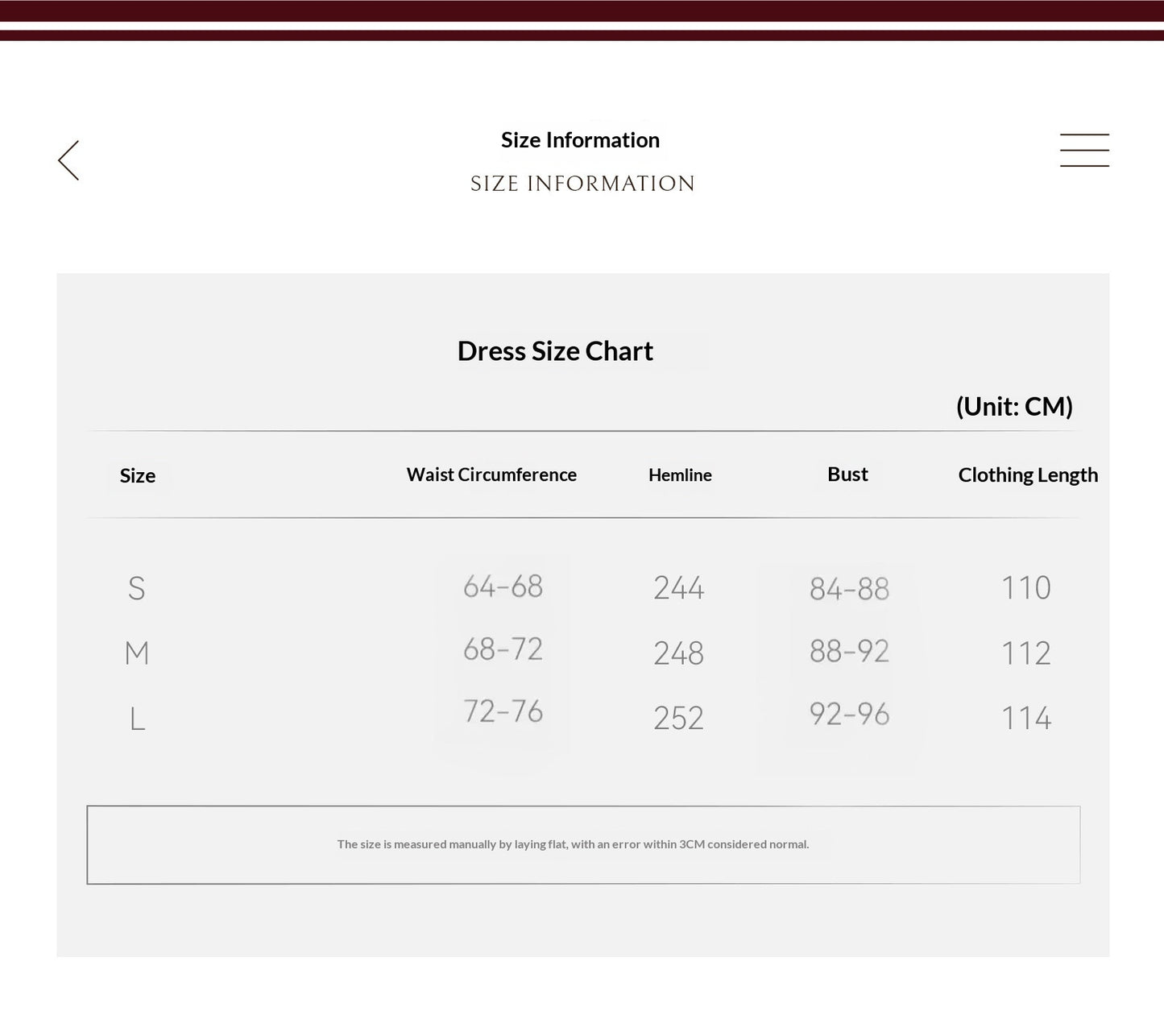Click the Hemline column header
This screenshot has height=1036, width=1164.
[x=680, y=475]
